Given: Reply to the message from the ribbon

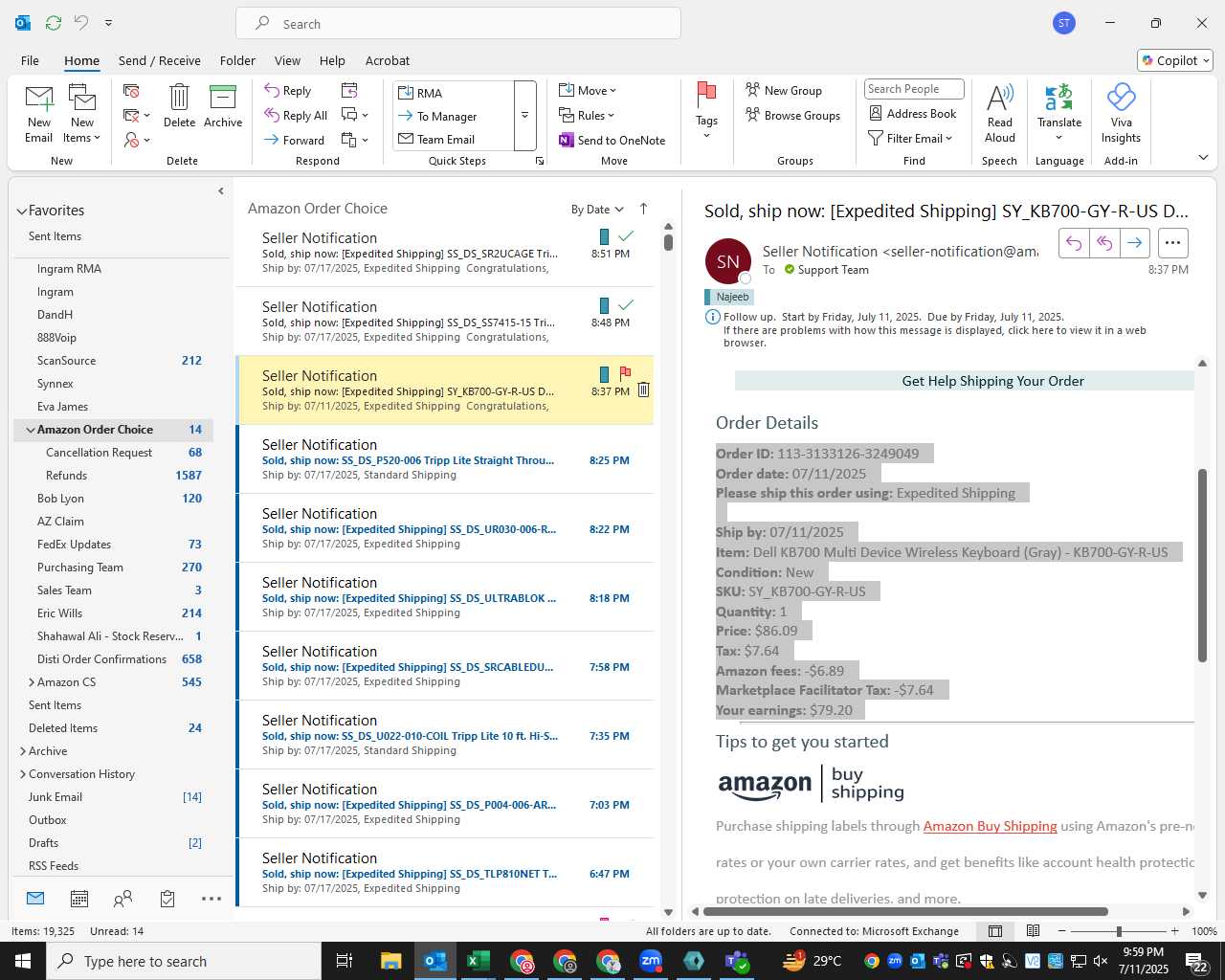Looking at the screenshot, I should tap(288, 91).
